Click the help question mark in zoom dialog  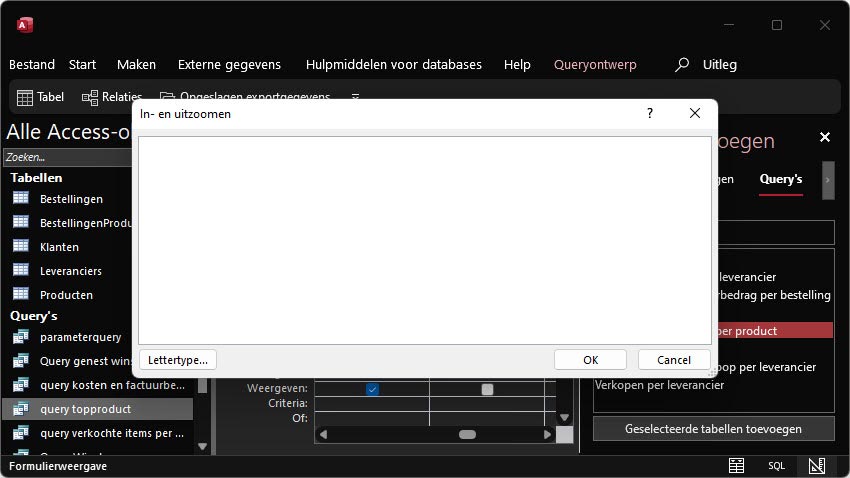[649, 113]
